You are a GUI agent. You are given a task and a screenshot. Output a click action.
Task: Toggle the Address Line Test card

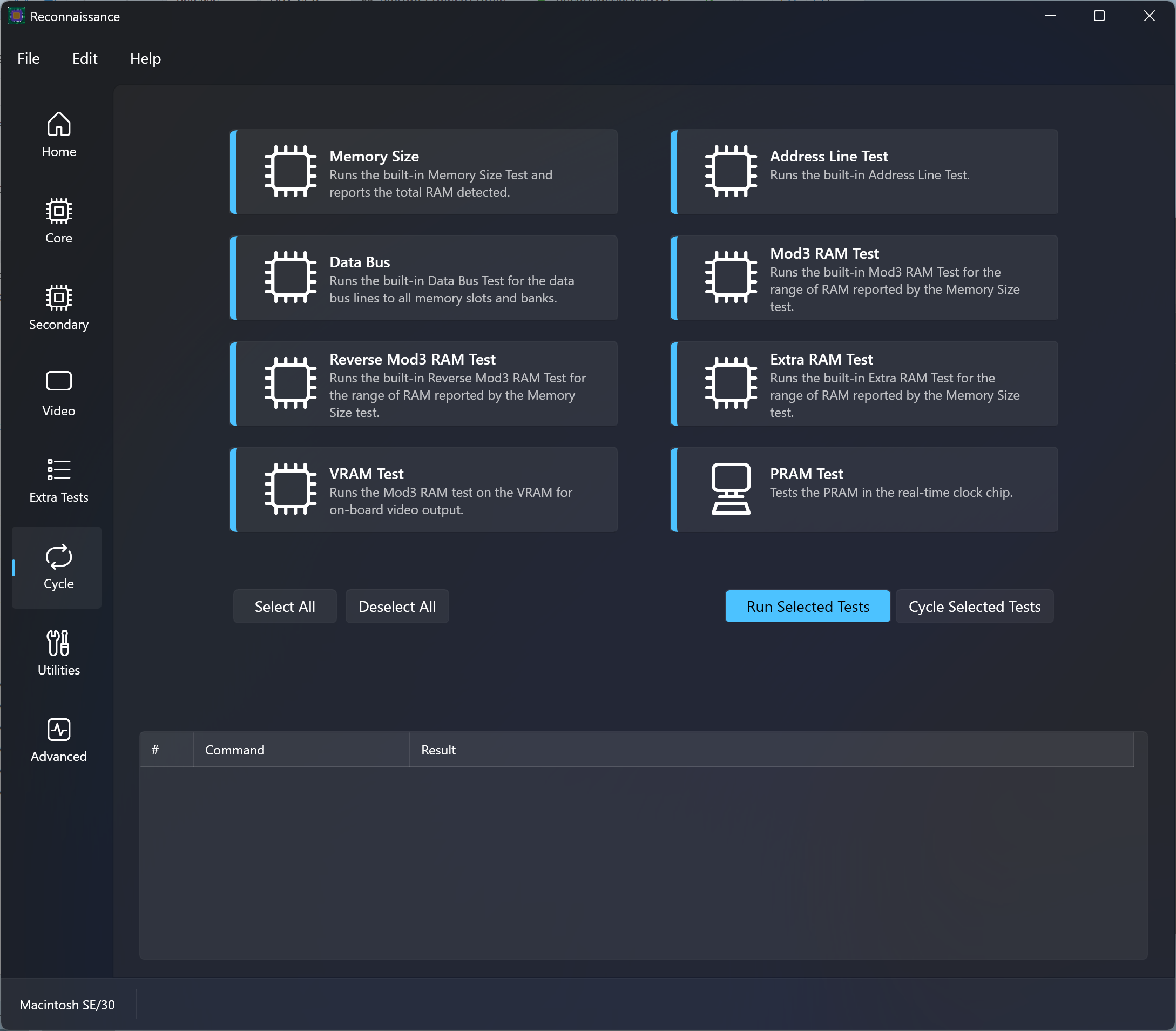click(864, 172)
